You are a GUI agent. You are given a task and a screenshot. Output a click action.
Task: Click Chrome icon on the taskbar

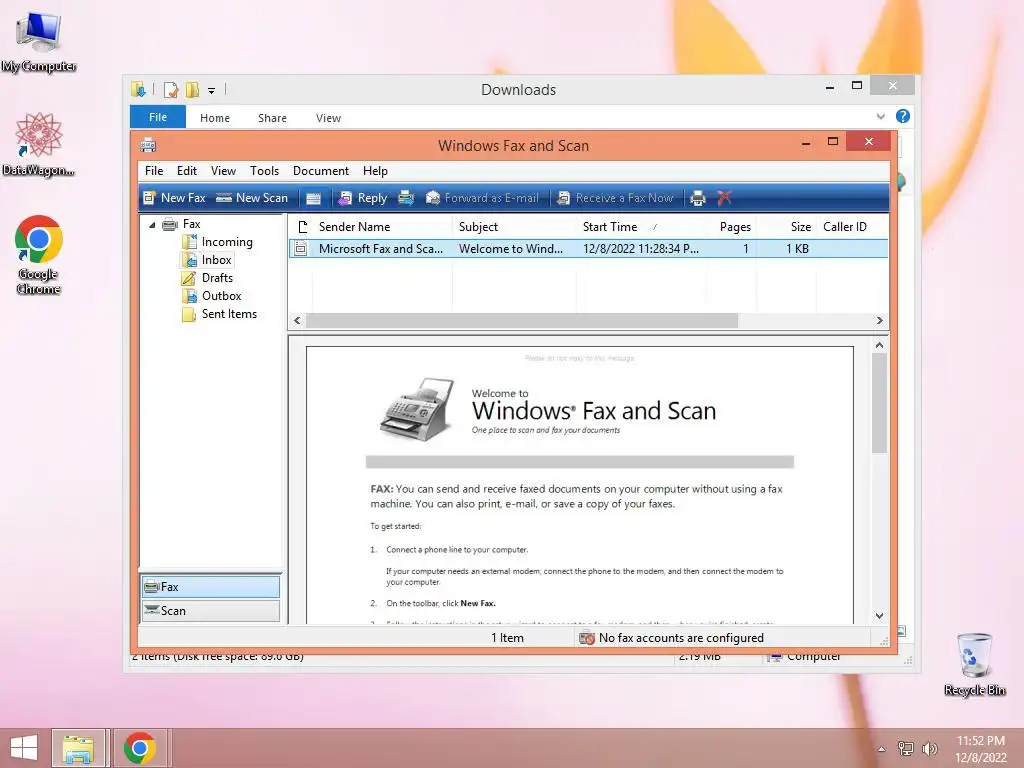tap(140, 748)
